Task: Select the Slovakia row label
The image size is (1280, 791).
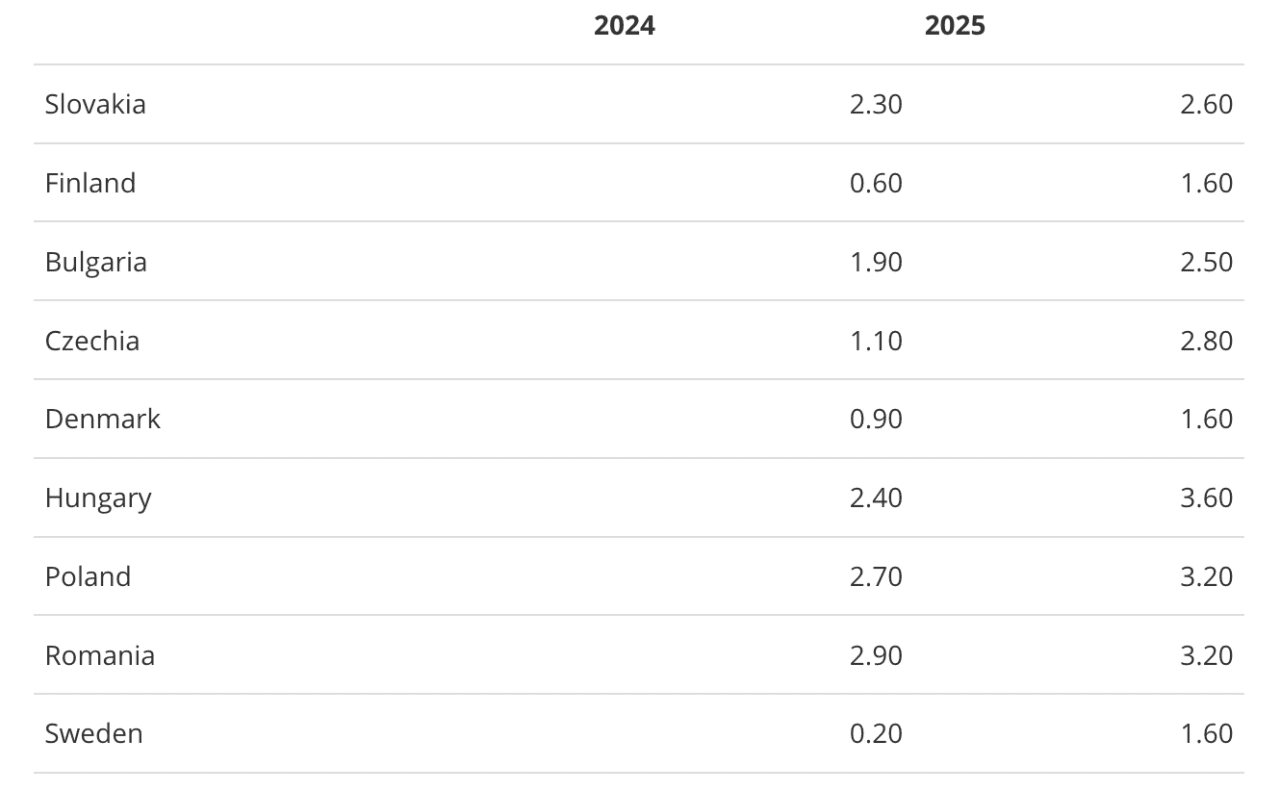Action: (x=95, y=104)
